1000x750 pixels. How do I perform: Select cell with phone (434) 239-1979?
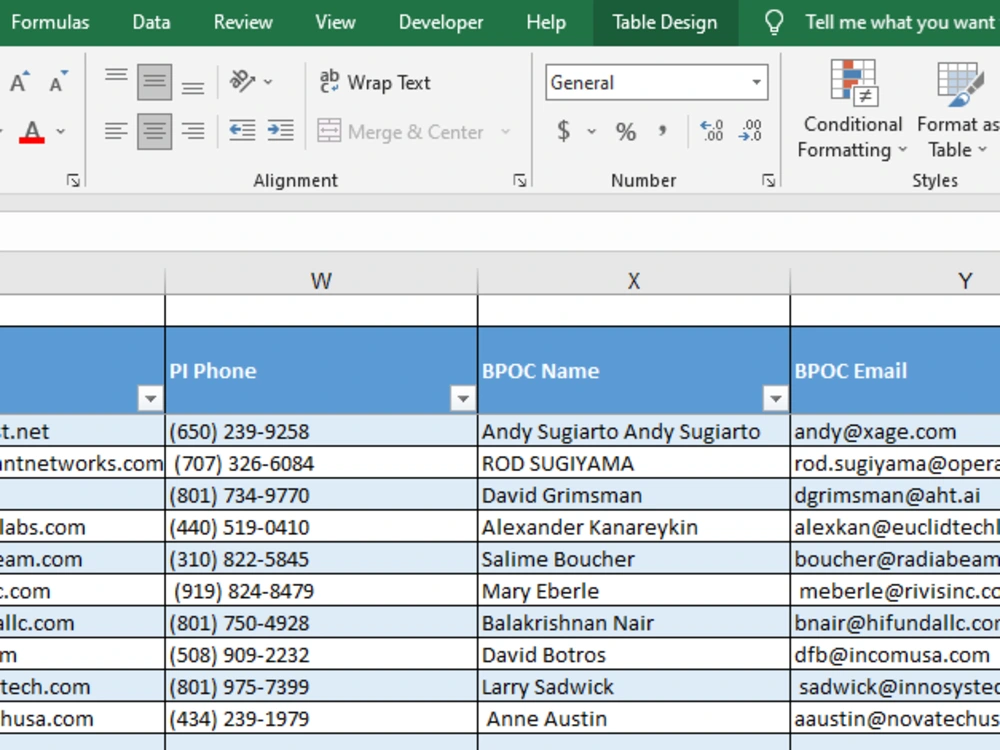pos(321,718)
